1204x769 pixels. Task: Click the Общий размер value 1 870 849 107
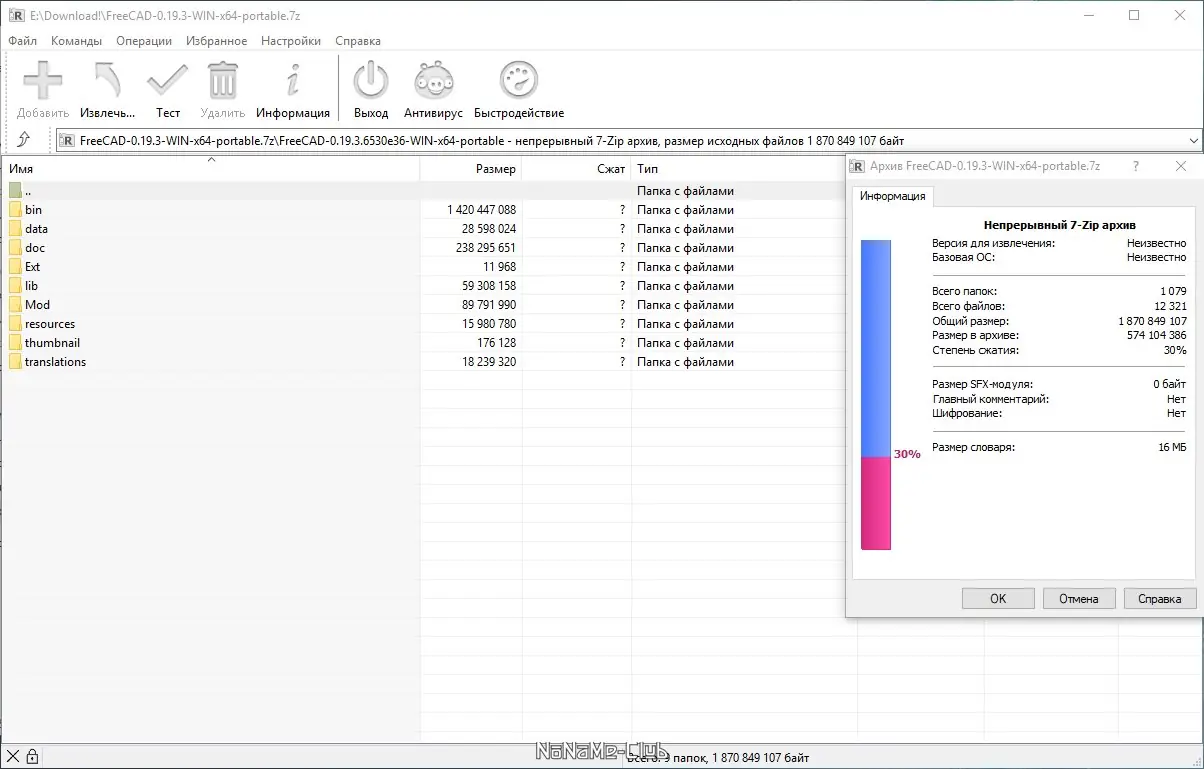1152,321
